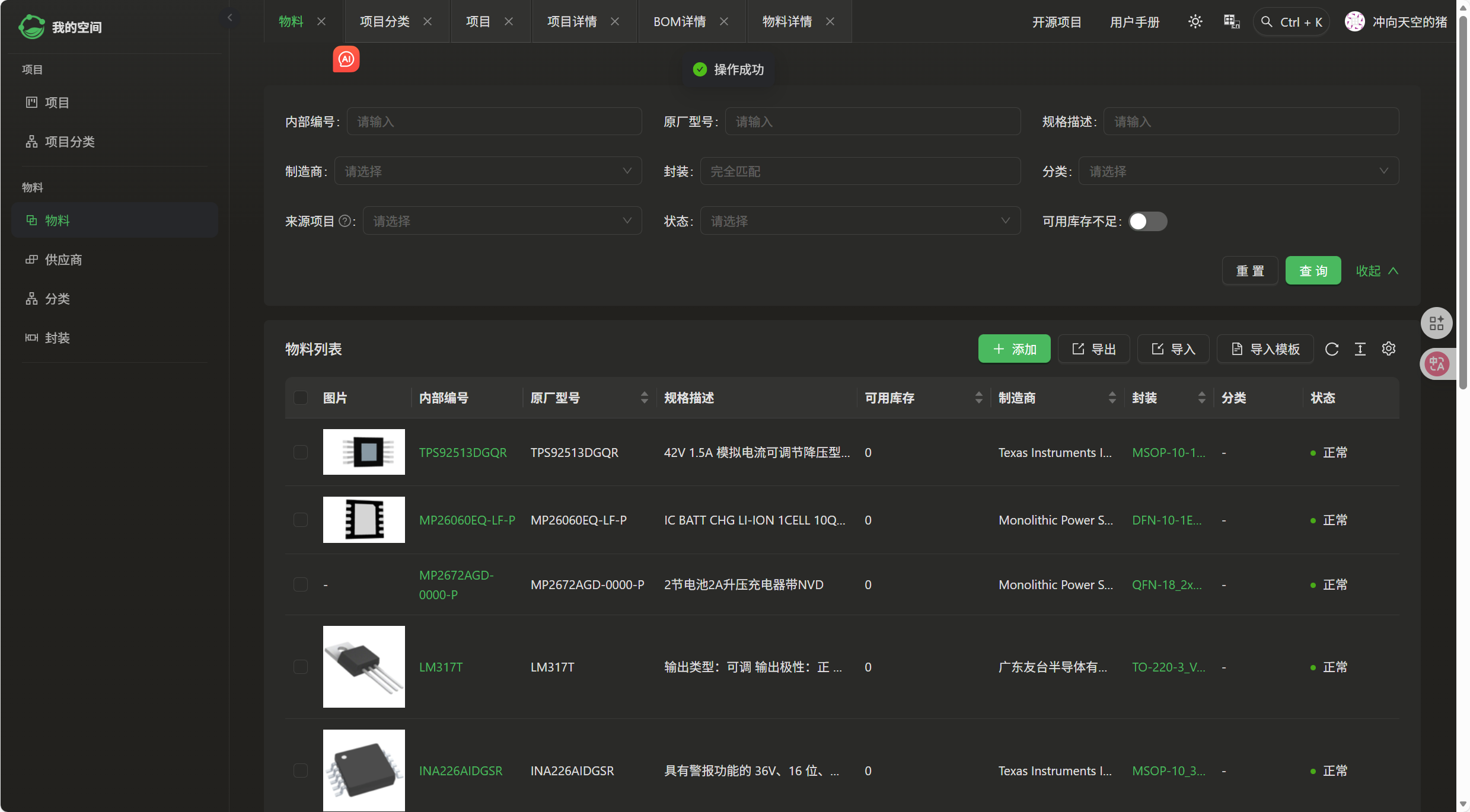
Task: Open the TPS92513DGQR internal number link
Action: tap(463, 452)
